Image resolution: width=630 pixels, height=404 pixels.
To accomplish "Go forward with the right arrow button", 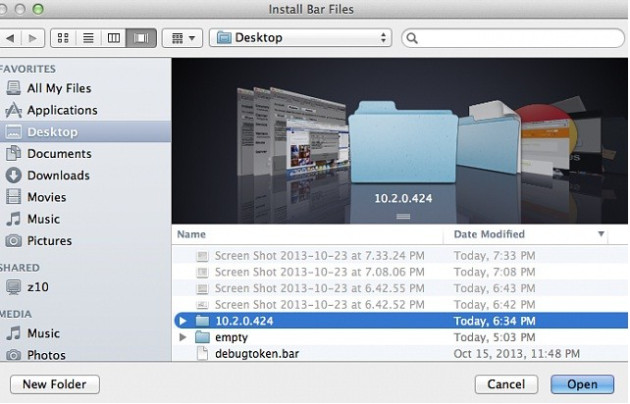I will (x=33, y=38).
